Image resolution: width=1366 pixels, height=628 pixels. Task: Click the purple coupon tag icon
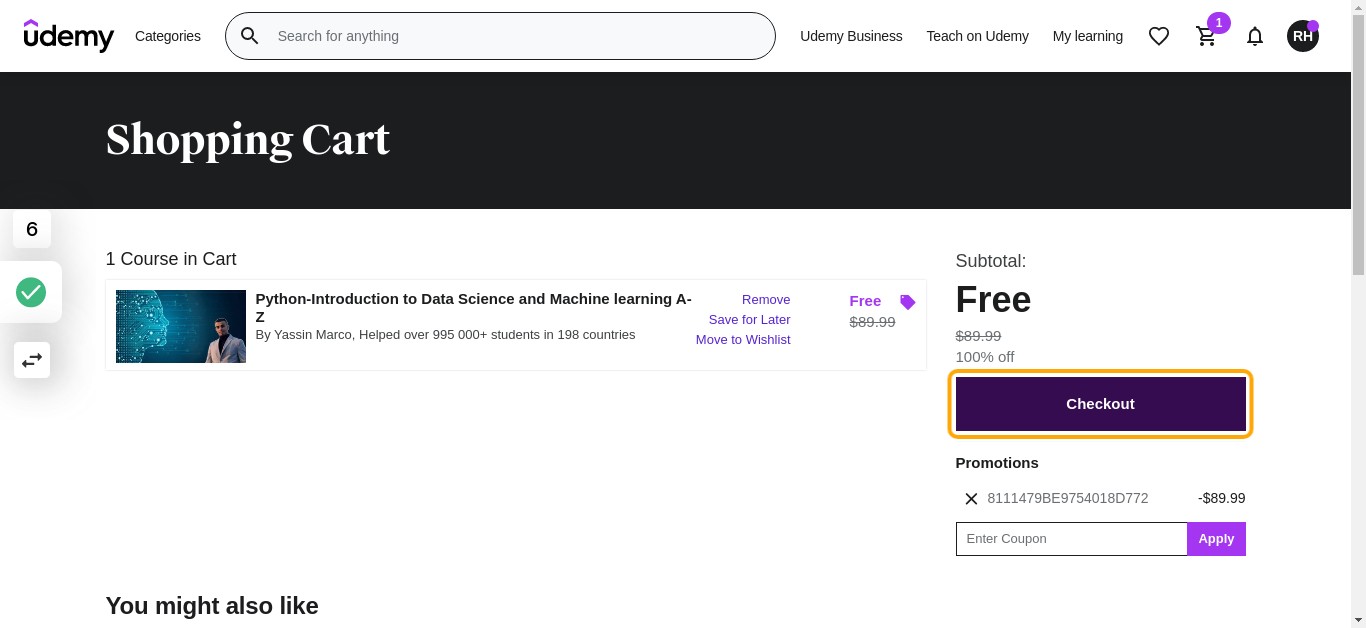[x=907, y=302]
